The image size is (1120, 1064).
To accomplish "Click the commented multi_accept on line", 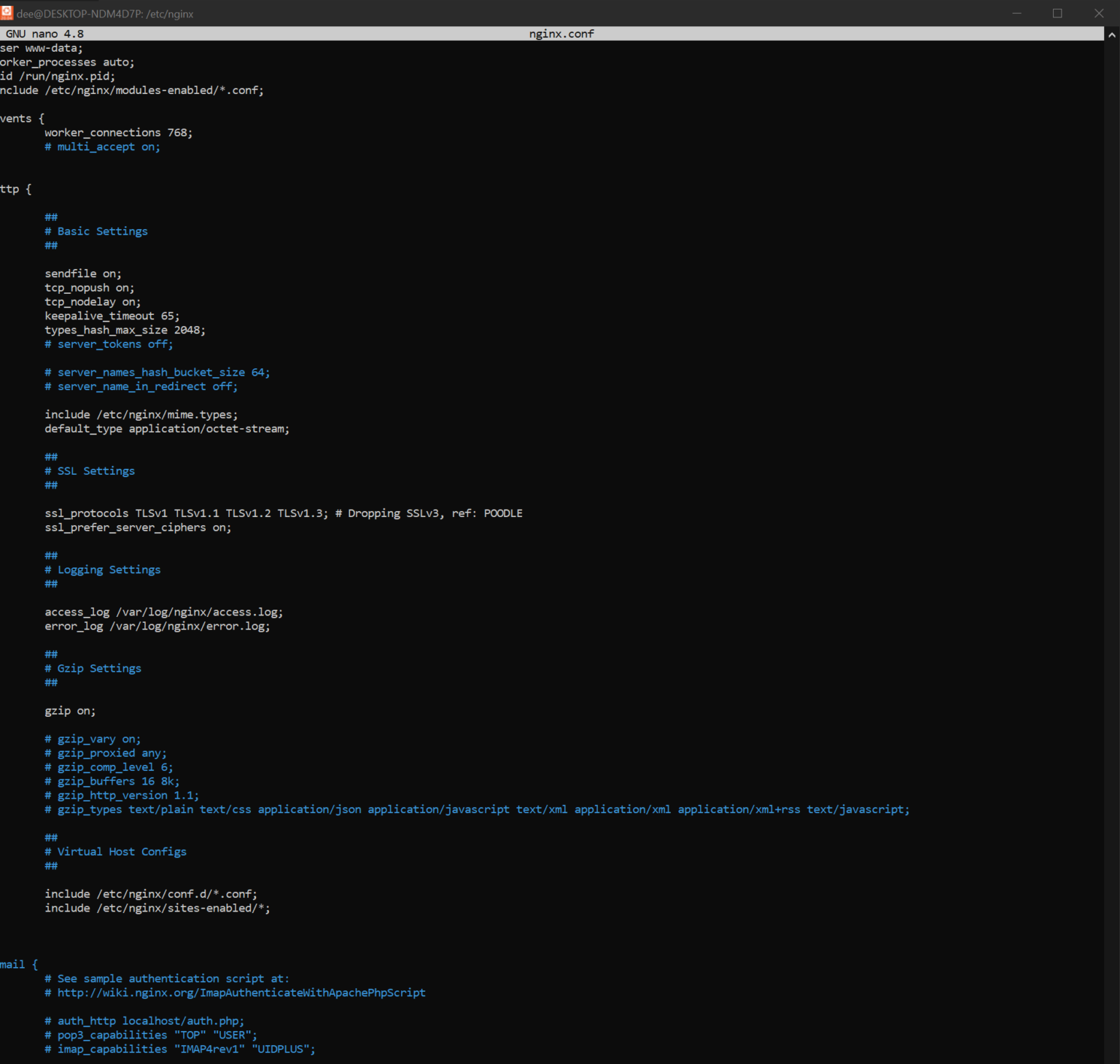I will click(102, 147).
